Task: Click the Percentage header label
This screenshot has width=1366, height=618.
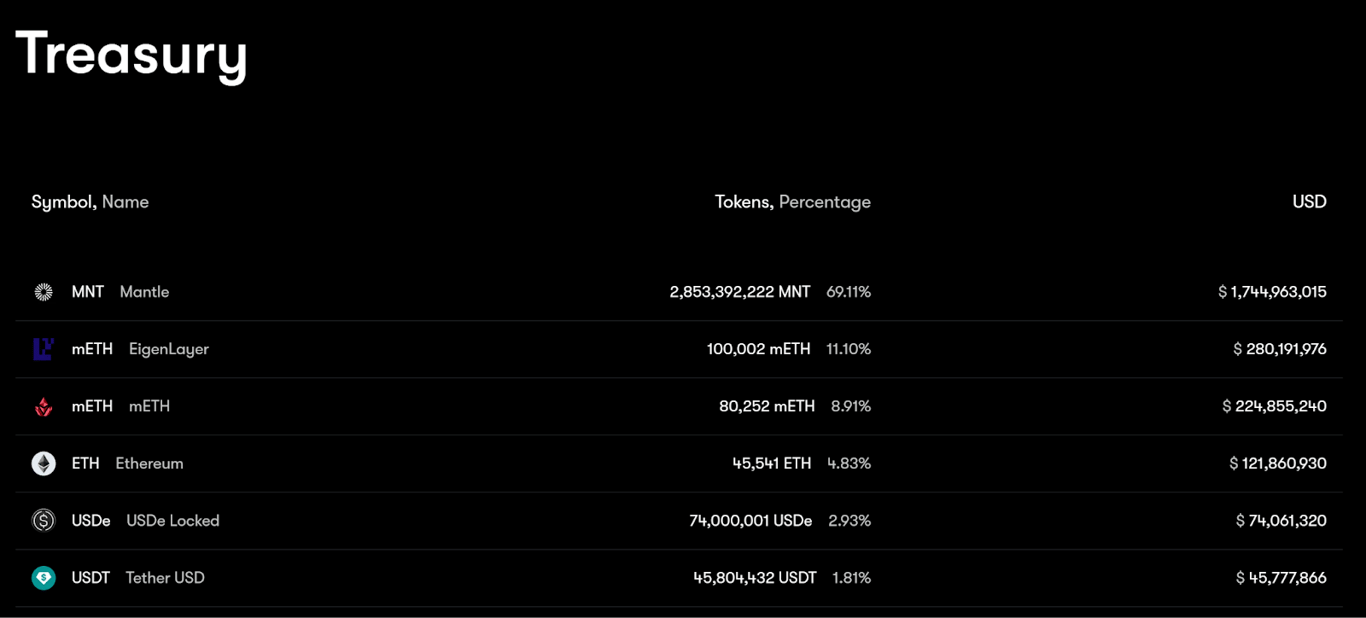Action: point(825,202)
